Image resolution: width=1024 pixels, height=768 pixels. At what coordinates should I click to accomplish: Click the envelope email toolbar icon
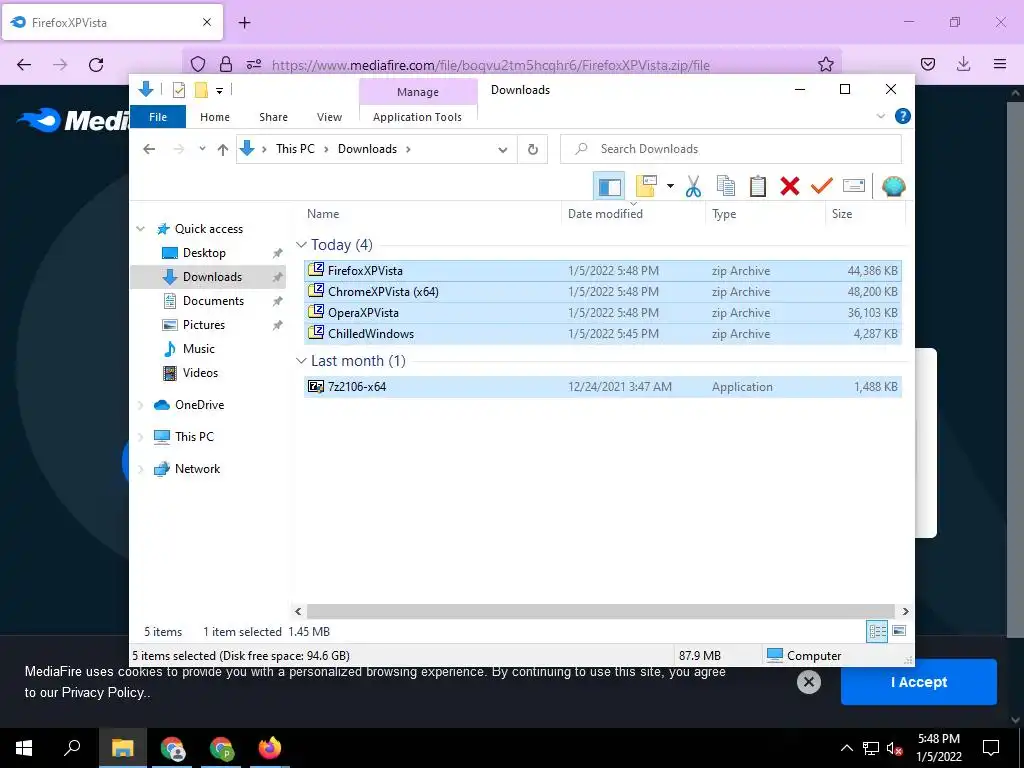[x=854, y=187]
